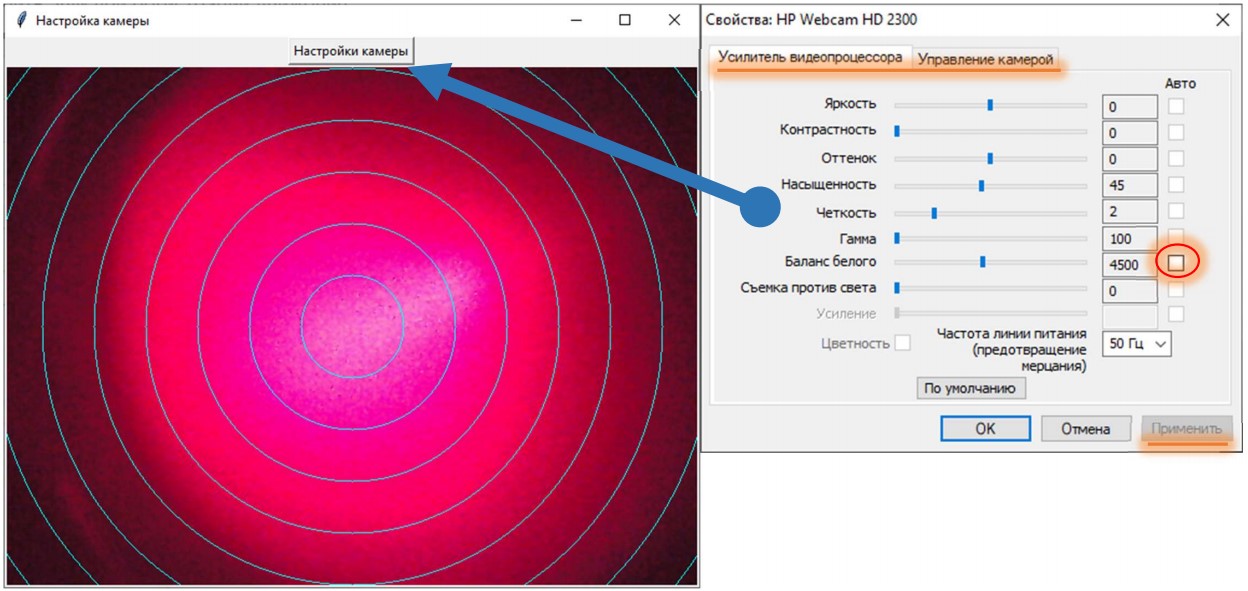Image resolution: width=1248 pixels, height=591 pixels.
Task: Toggle the Цветность checkbox
Action: coord(903,343)
